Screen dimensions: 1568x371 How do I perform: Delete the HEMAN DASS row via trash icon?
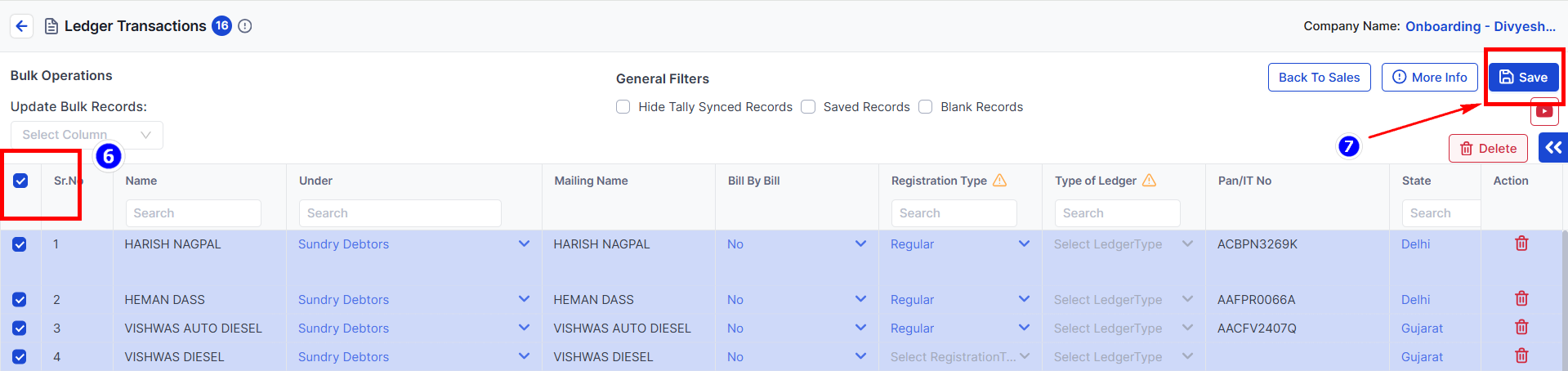1521,299
